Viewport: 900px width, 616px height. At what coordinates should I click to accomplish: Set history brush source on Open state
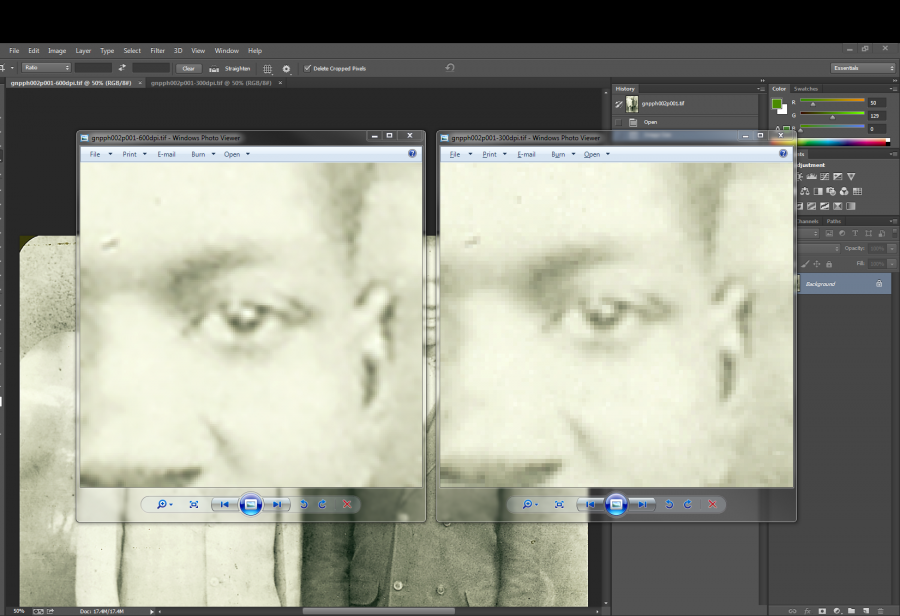[x=619, y=122]
